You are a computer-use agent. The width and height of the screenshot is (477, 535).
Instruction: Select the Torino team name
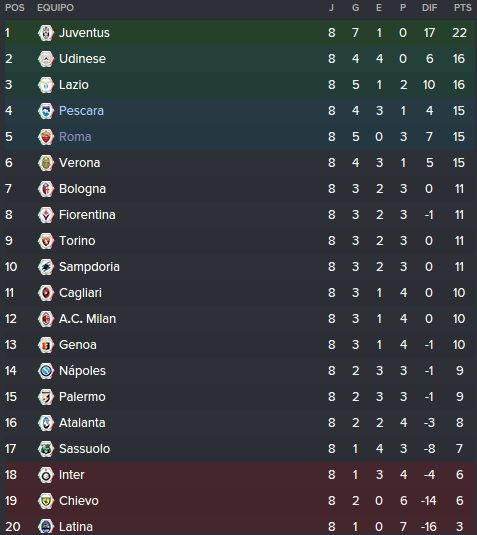pos(77,241)
